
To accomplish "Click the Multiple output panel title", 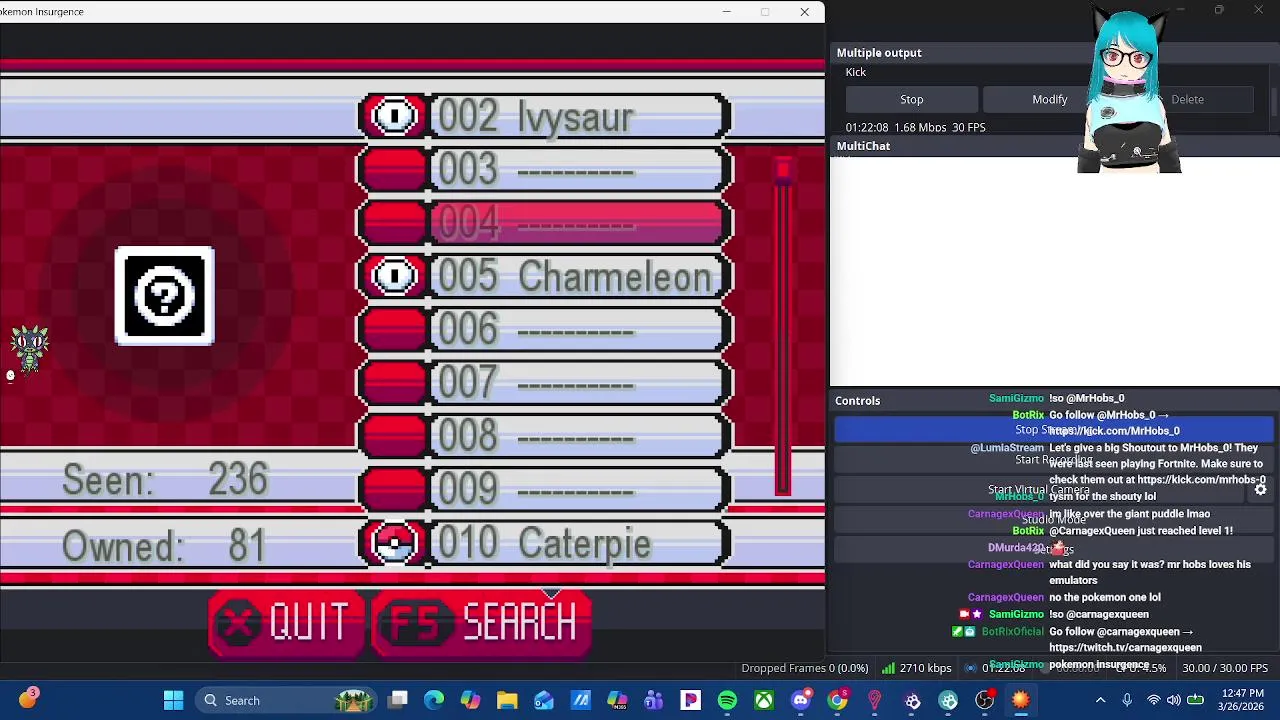I will click(x=879, y=53).
